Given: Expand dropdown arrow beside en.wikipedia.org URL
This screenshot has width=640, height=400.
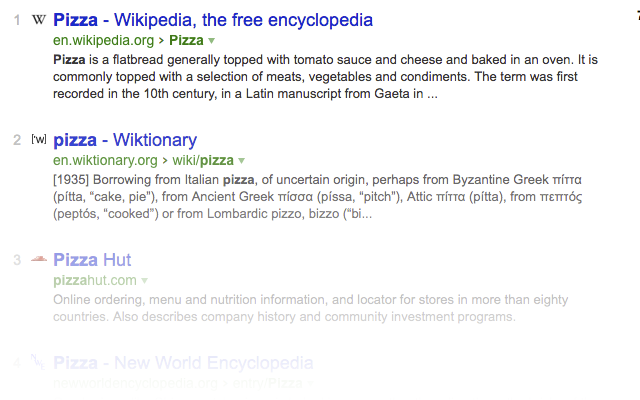Looking at the screenshot, I should click(212, 41).
